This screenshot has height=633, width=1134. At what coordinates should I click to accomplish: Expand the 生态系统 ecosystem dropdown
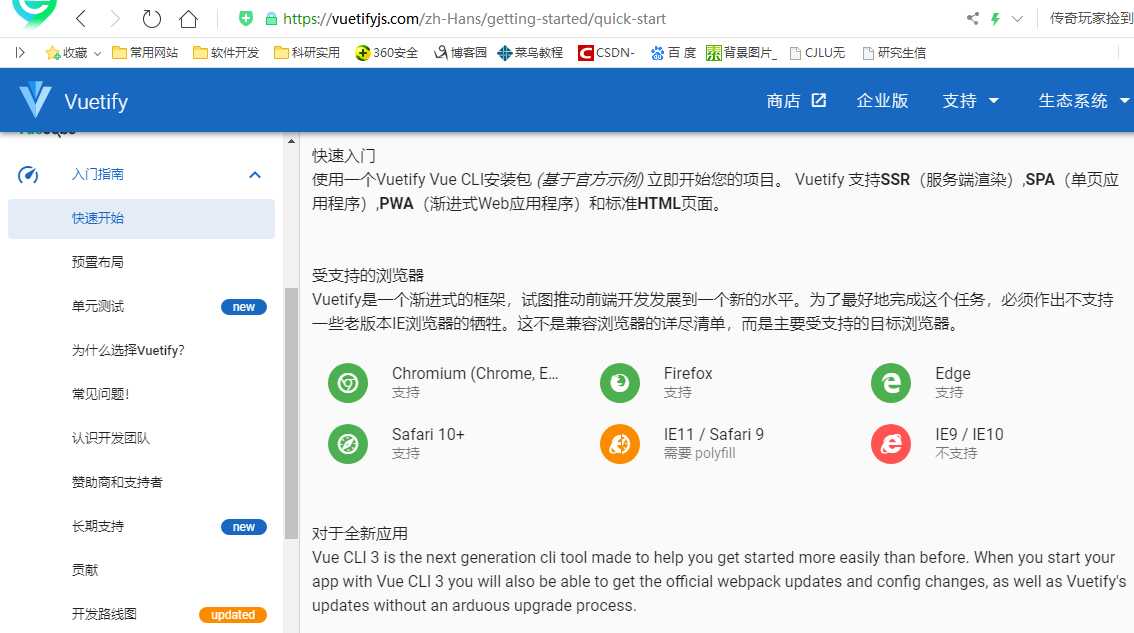pyautogui.click(x=1084, y=101)
